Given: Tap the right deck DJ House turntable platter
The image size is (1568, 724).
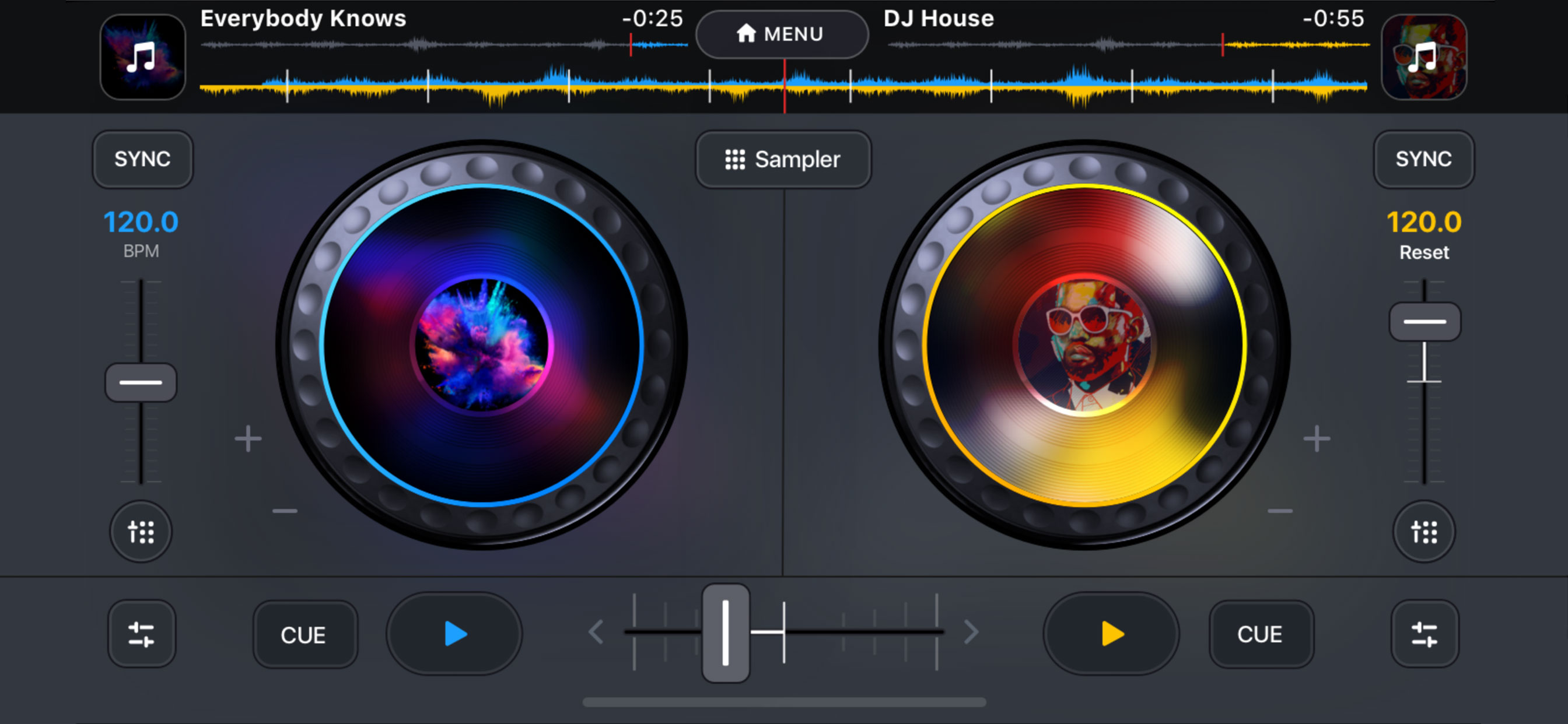Looking at the screenshot, I should [1084, 346].
